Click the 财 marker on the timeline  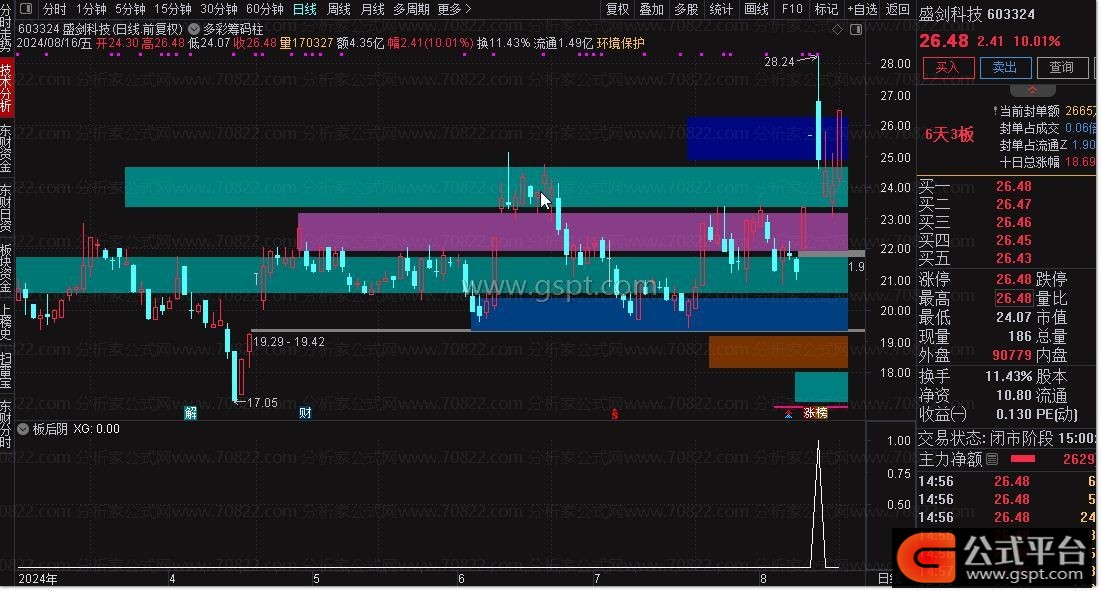coord(305,413)
